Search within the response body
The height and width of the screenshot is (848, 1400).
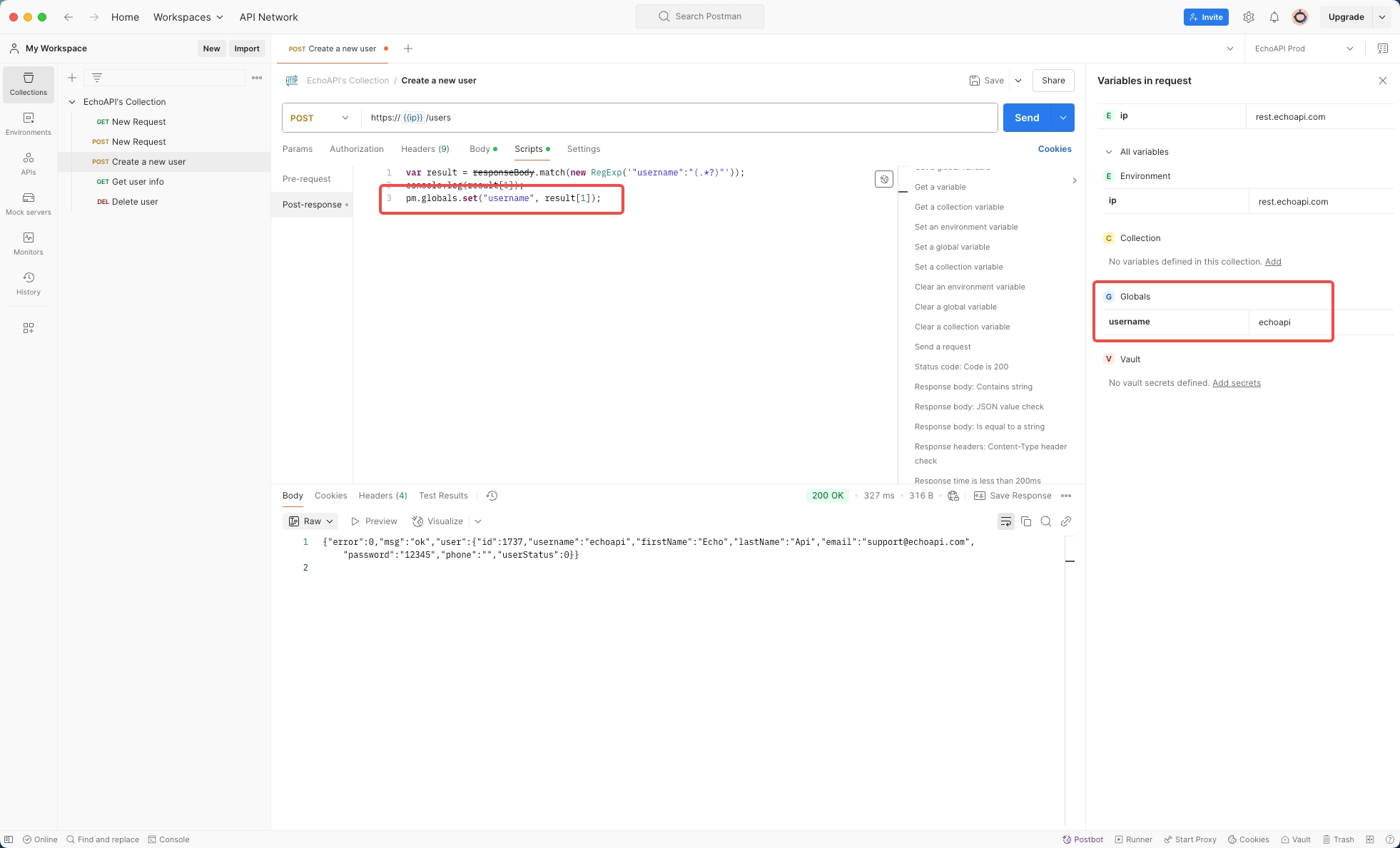click(x=1046, y=521)
